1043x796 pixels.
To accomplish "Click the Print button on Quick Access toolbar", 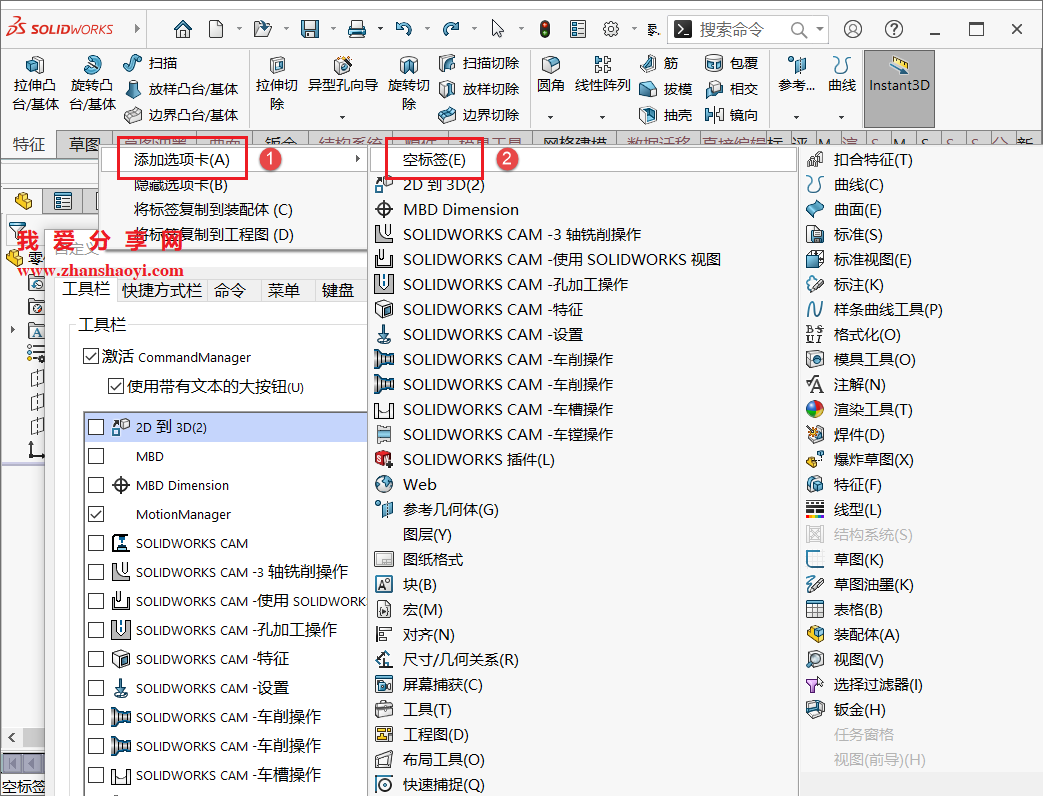I will [359, 29].
